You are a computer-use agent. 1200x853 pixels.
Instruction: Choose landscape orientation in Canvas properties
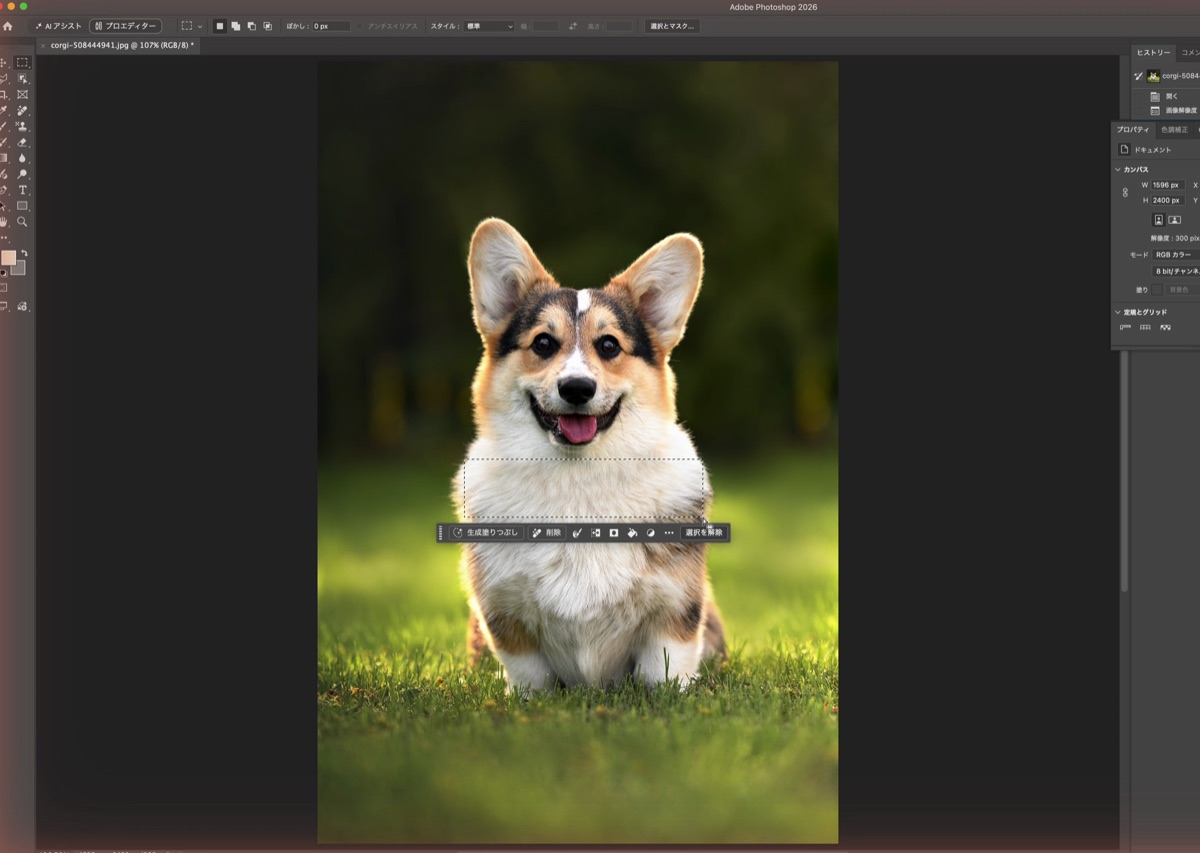[1174, 219]
